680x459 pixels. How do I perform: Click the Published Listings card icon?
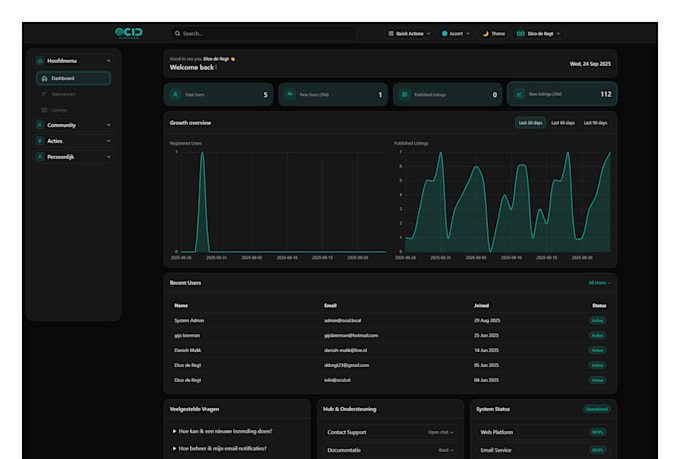click(404, 95)
